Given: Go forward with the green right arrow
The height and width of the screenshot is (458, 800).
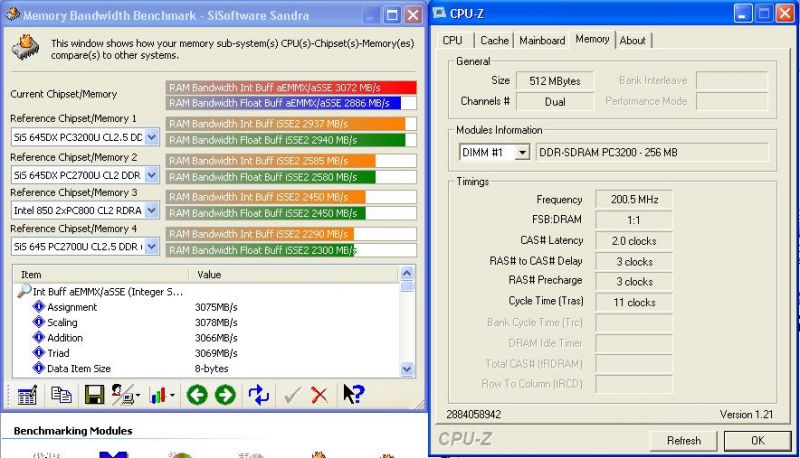Looking at the screenshot, I should pos(225,395).
